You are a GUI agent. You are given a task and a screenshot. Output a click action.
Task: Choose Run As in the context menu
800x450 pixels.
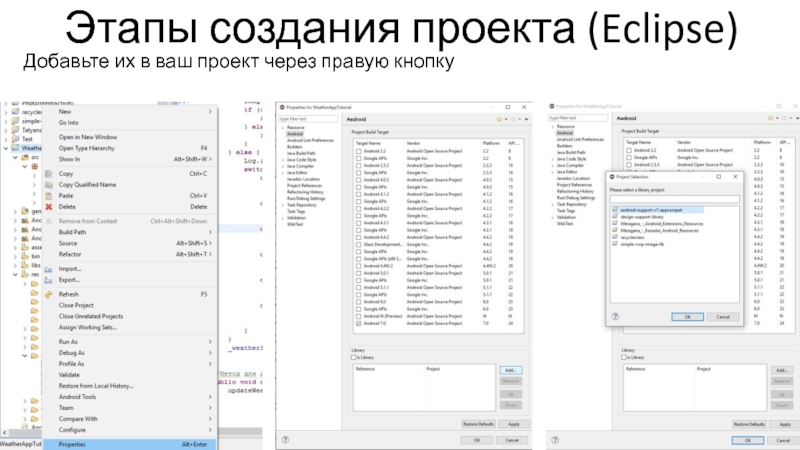click(x=130, y=342)
